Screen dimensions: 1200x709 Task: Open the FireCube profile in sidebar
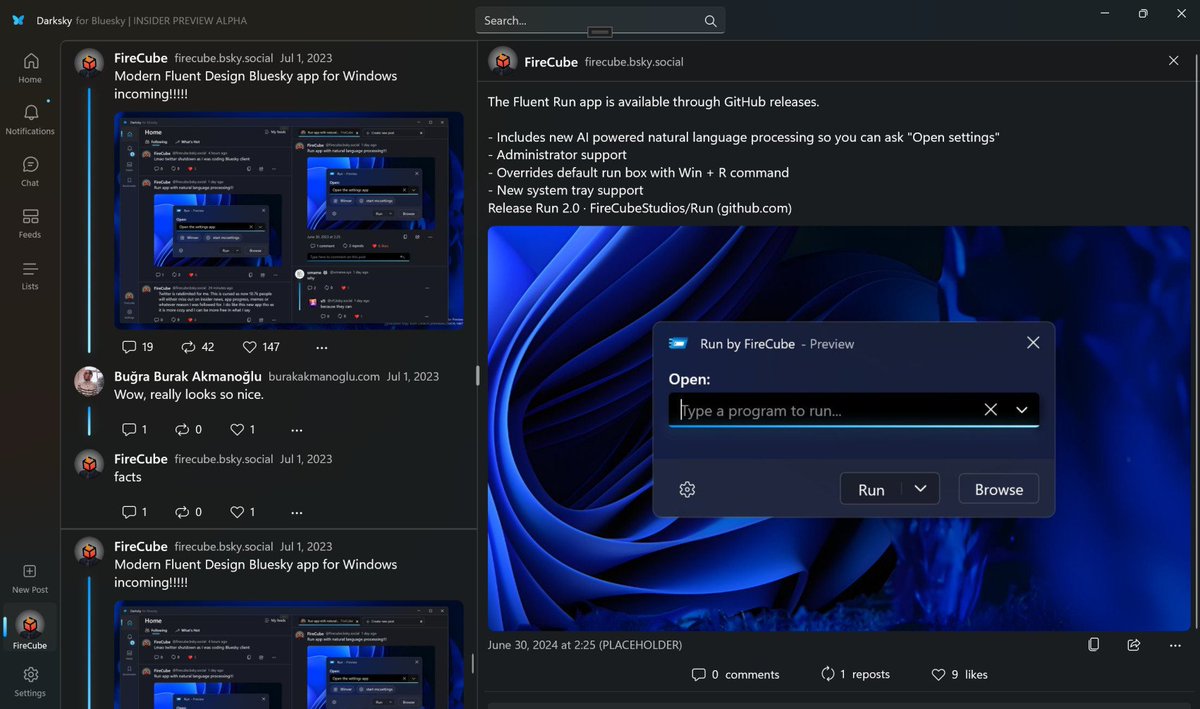(30, 630)
